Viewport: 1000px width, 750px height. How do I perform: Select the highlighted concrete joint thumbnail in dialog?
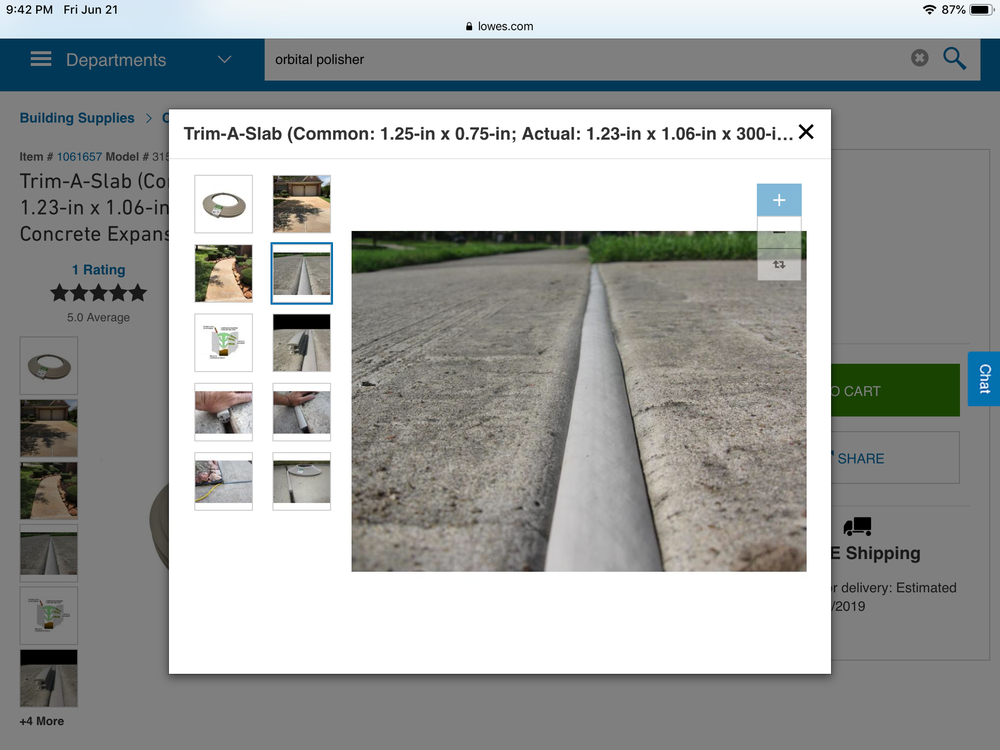[302, 273]
